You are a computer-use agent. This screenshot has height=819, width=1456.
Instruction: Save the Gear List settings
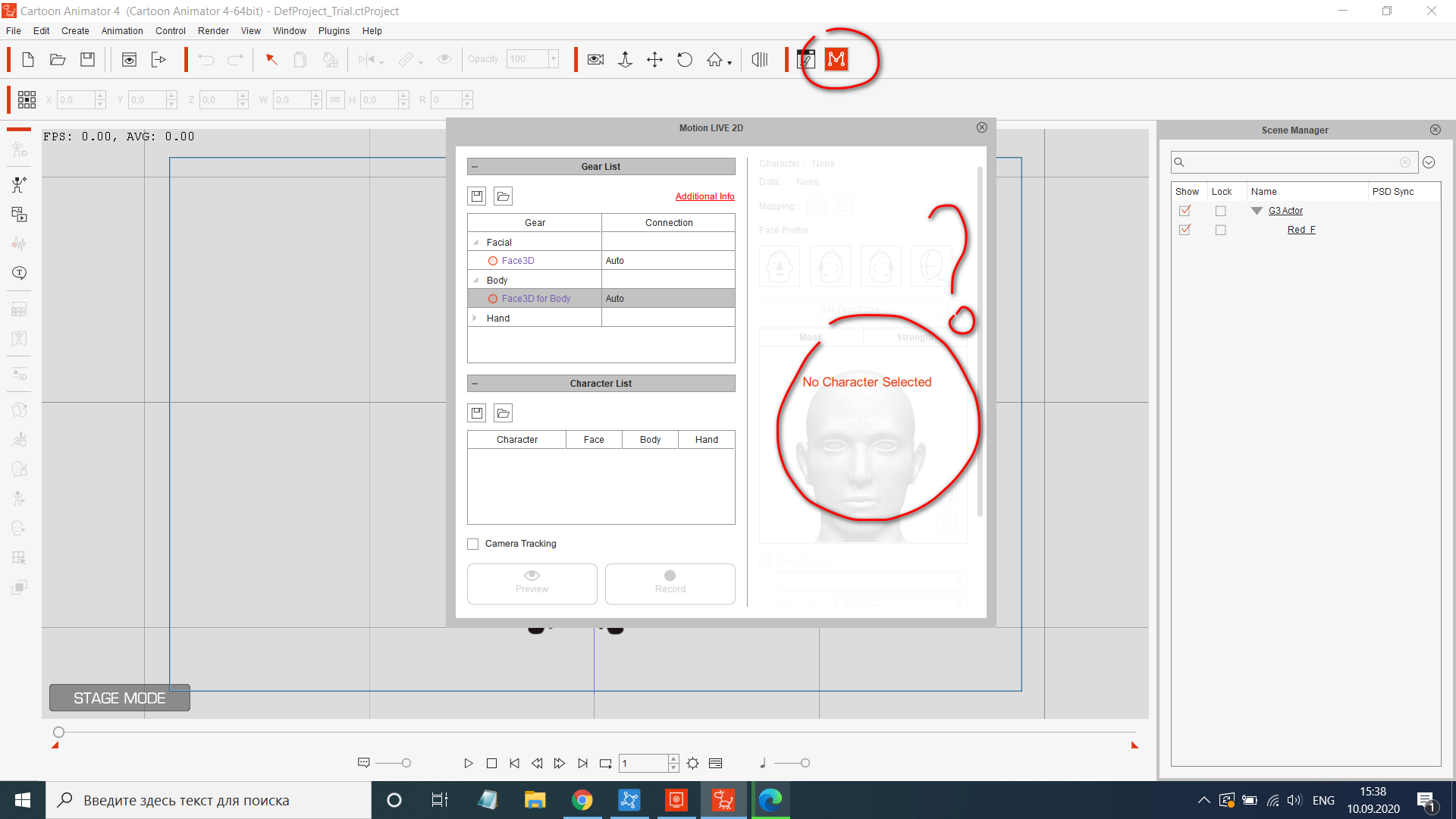pyautogui.click(x=477, y=196)
